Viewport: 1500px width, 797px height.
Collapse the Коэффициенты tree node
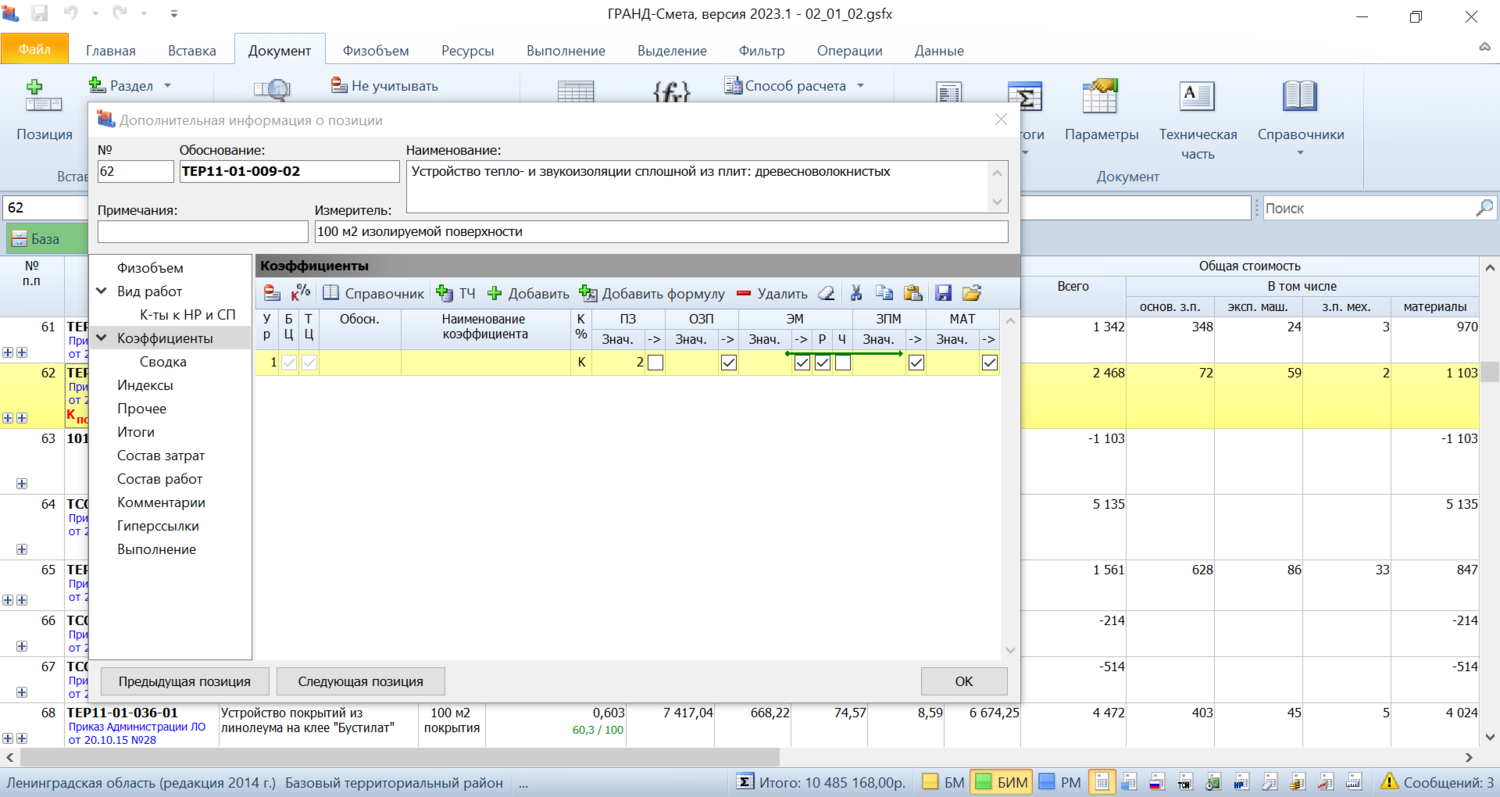click(101, 338)
